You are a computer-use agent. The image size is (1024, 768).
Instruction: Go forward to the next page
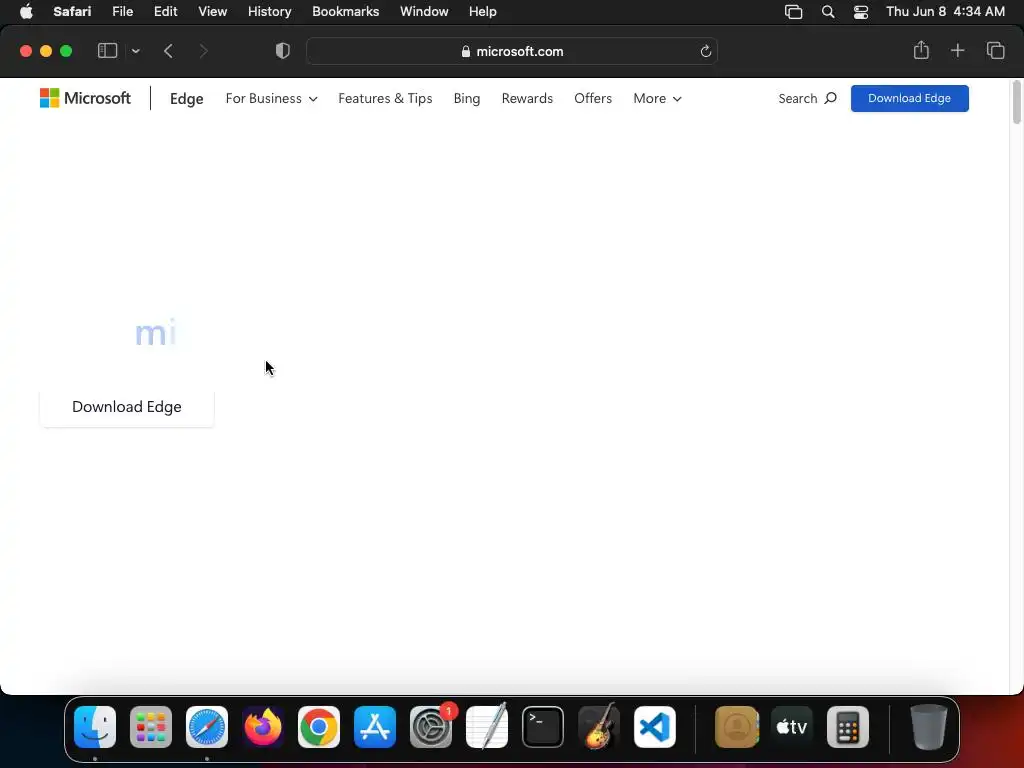point(204,51)
